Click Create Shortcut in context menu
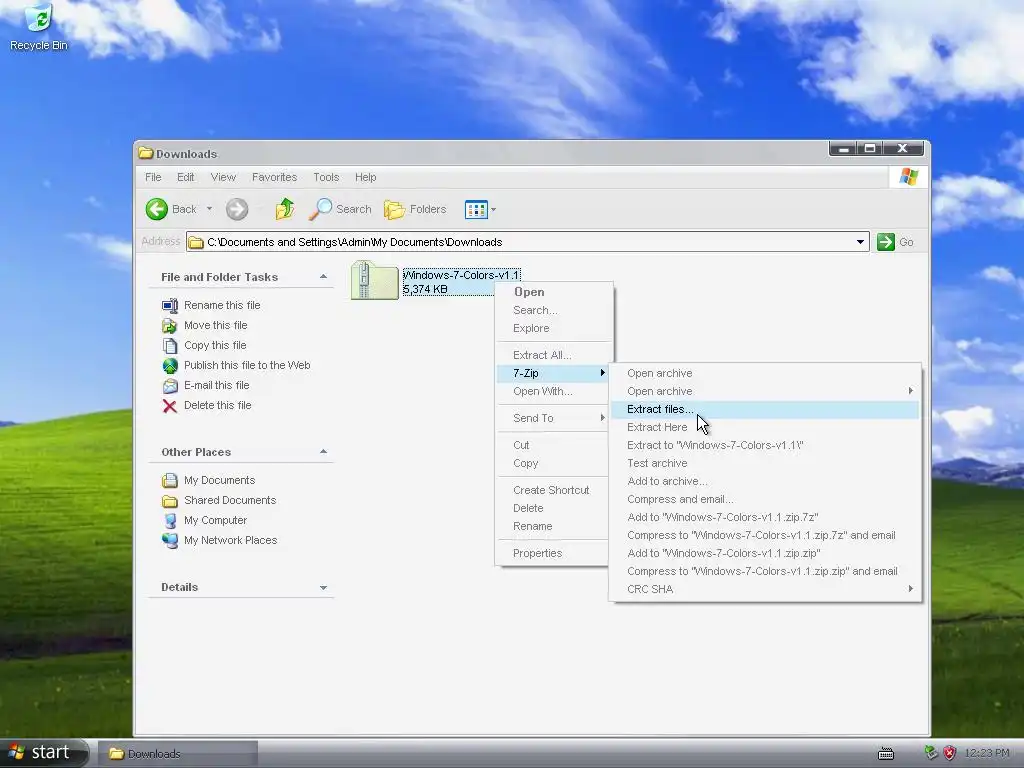Image resolution: width=1024 pixels, height=768 pixels. (x=554, y=490)
